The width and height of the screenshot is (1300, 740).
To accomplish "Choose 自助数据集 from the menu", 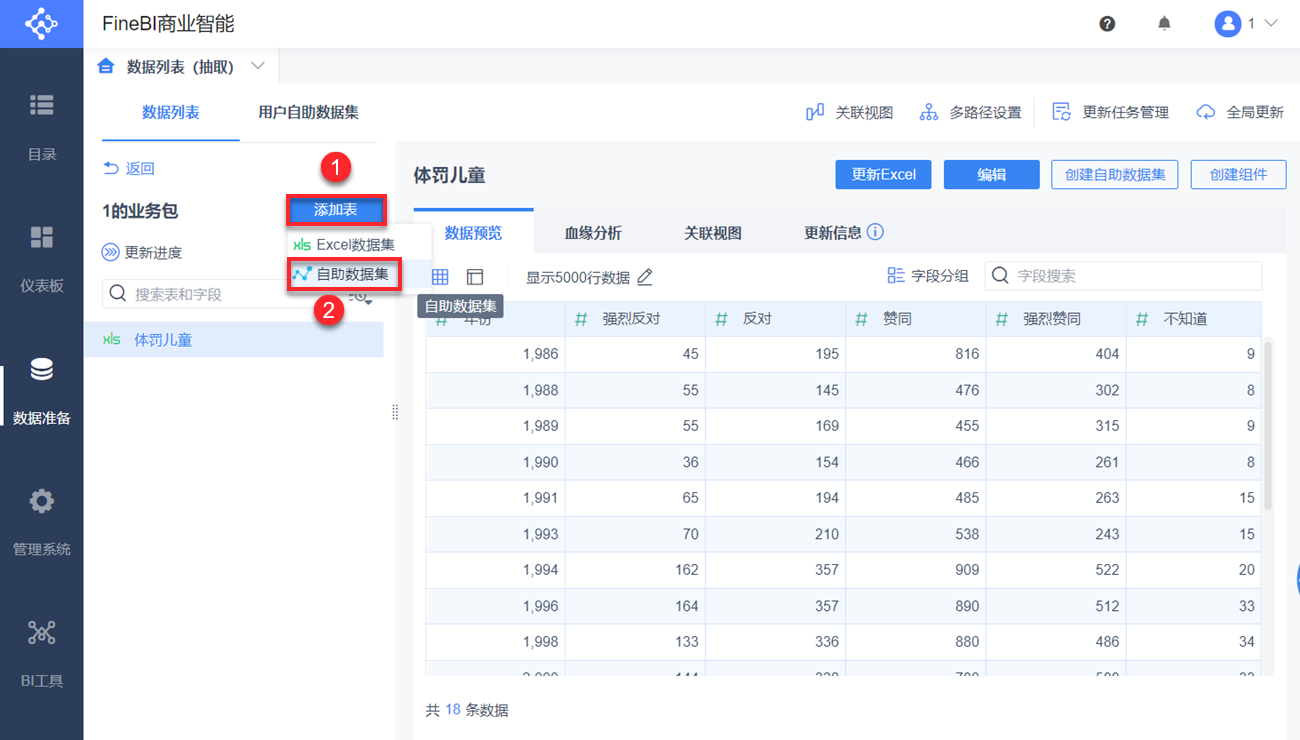I will tap(345, 274).
